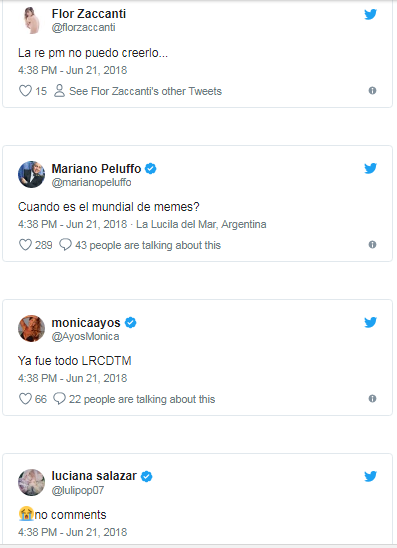Open info icon on Mariano Peluffo tweet
The image size is (397, 548).
coord(372,244)
